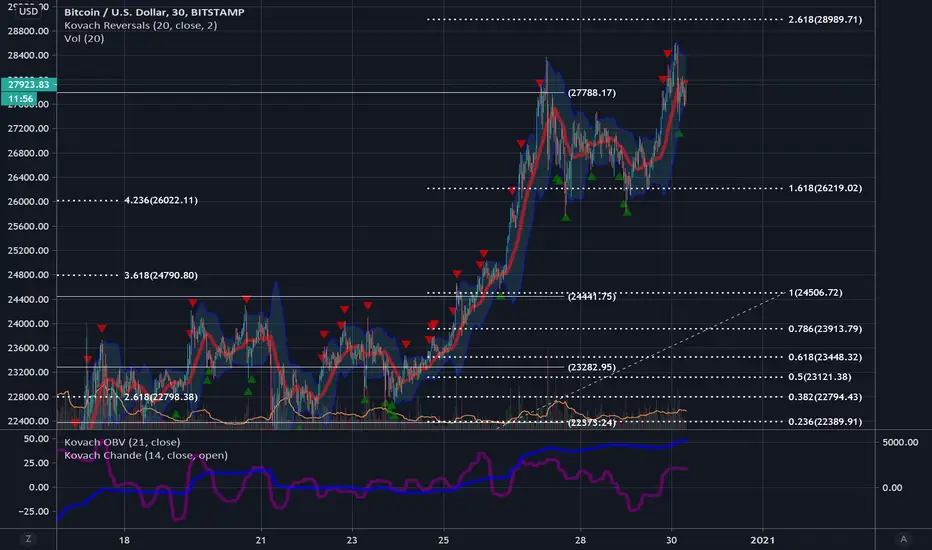Click the 50.00 Chande scale value

(36, 438)
